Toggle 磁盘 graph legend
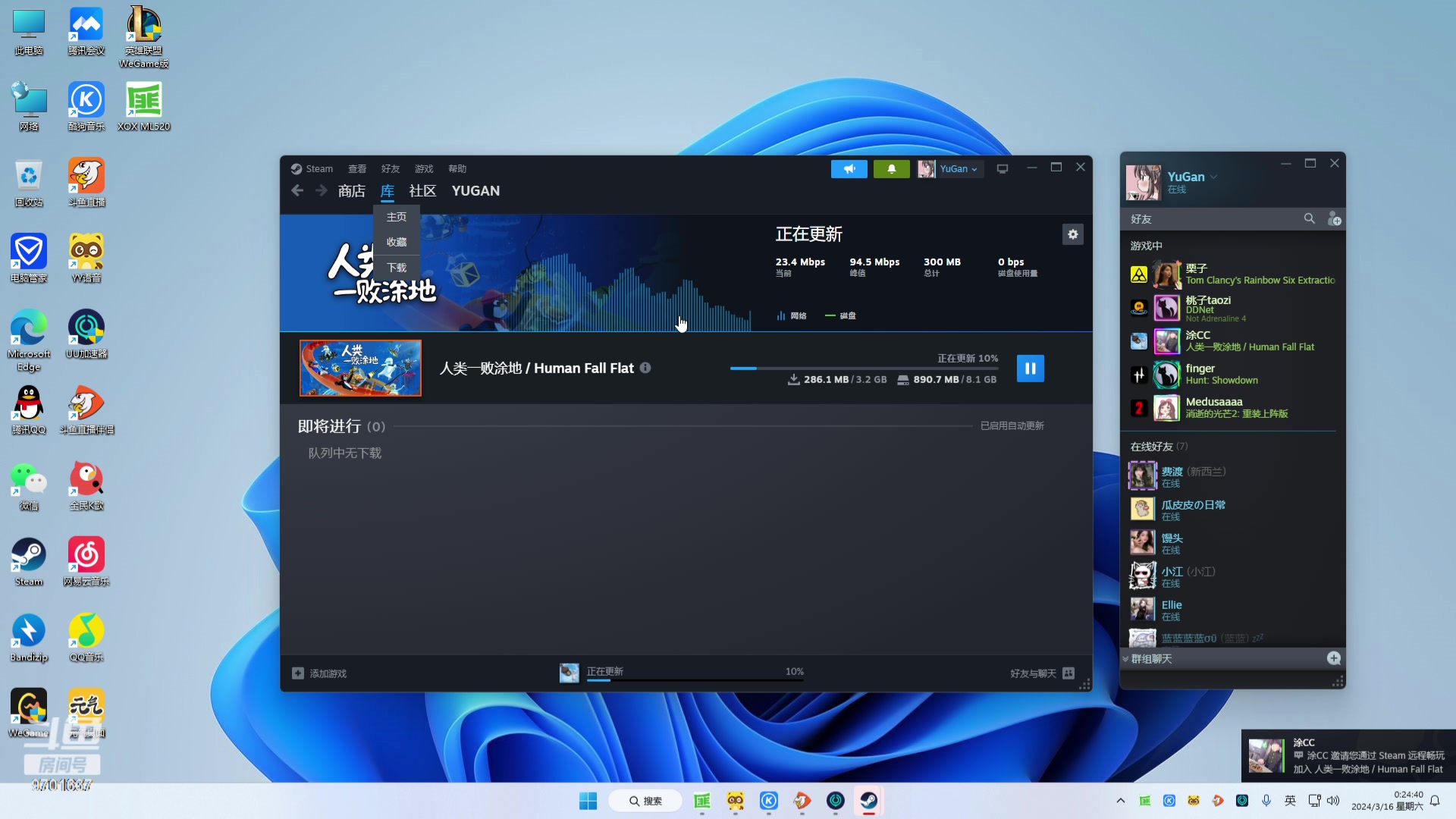The image size is (1456, 819). point(840,315)
